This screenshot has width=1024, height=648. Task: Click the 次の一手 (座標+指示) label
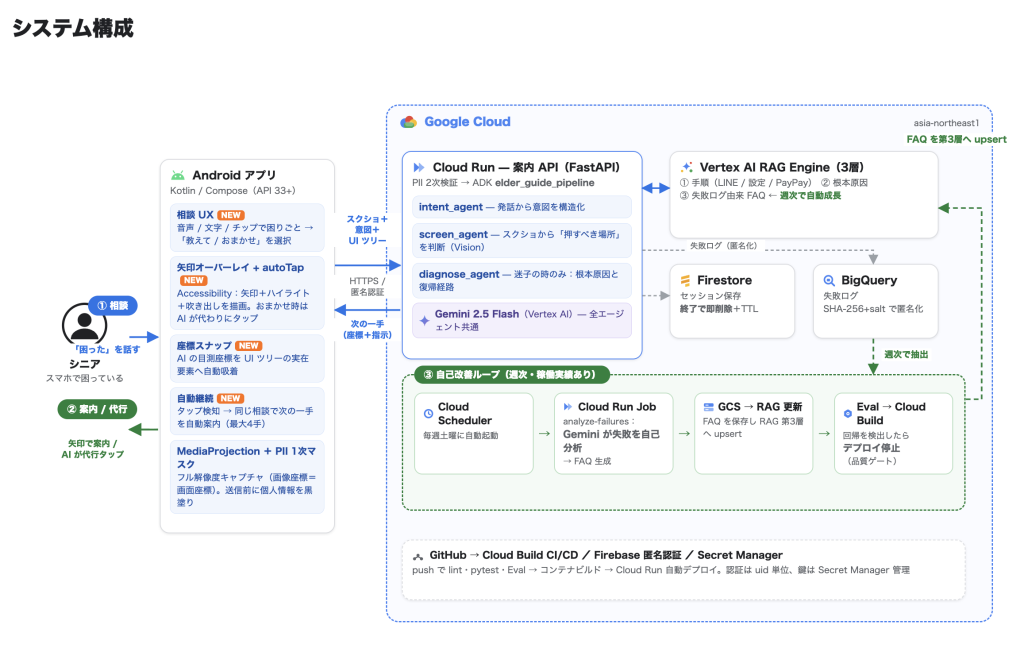click(x=367, y=329)
